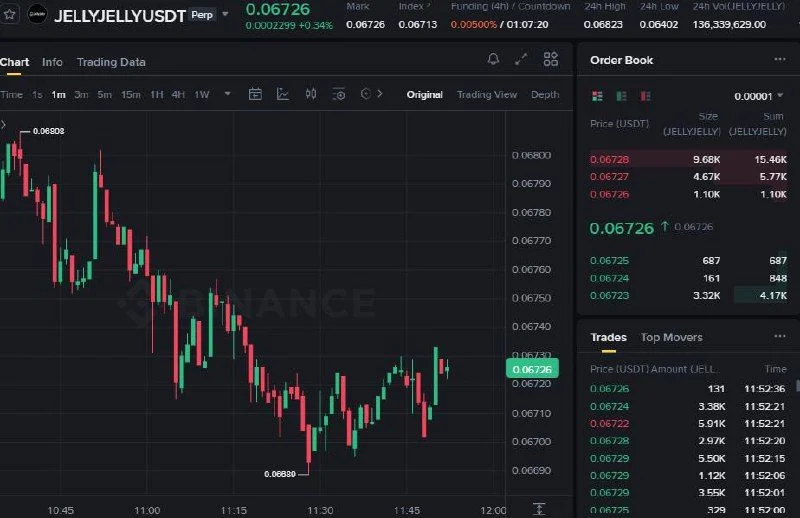Select the 4H time interval
The image size is (800, 518).
(178, 95)
